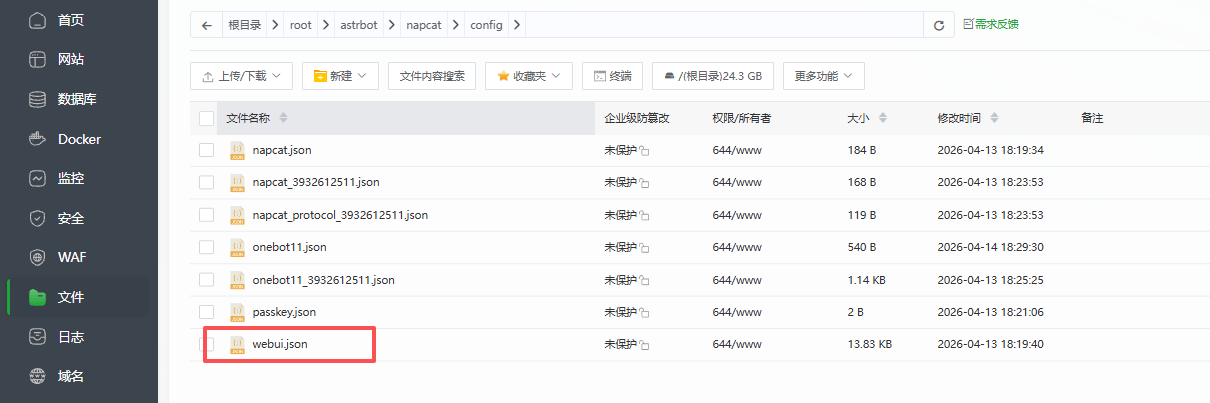
Task: Click the lock icon in webui.json row
Action: (x=645, y=345)
